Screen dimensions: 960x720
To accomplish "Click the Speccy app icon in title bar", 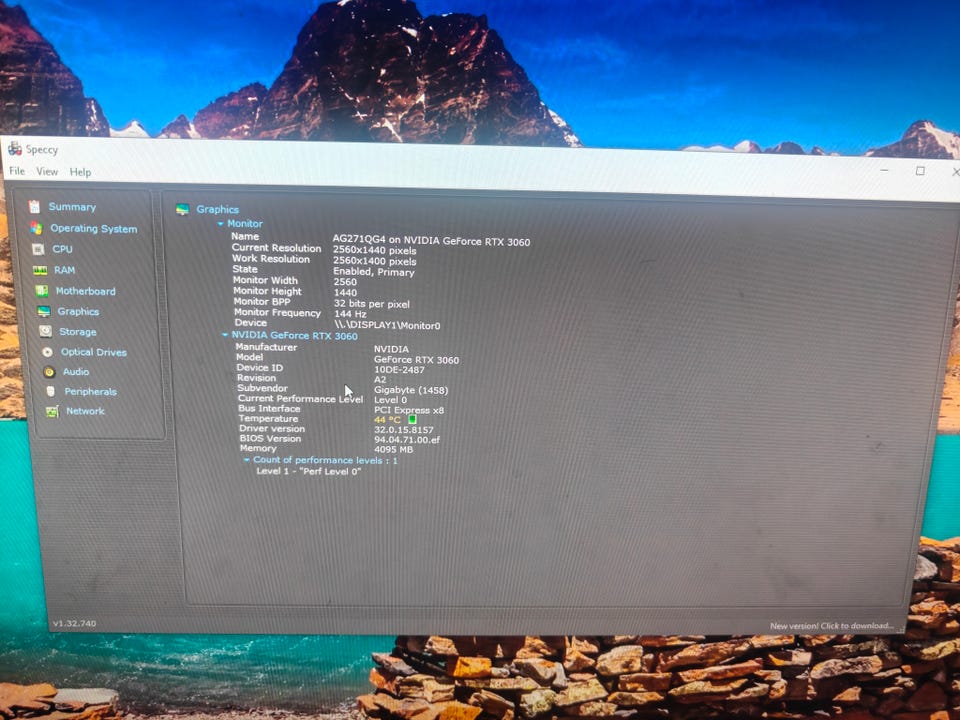I will [x=15, y=148].
